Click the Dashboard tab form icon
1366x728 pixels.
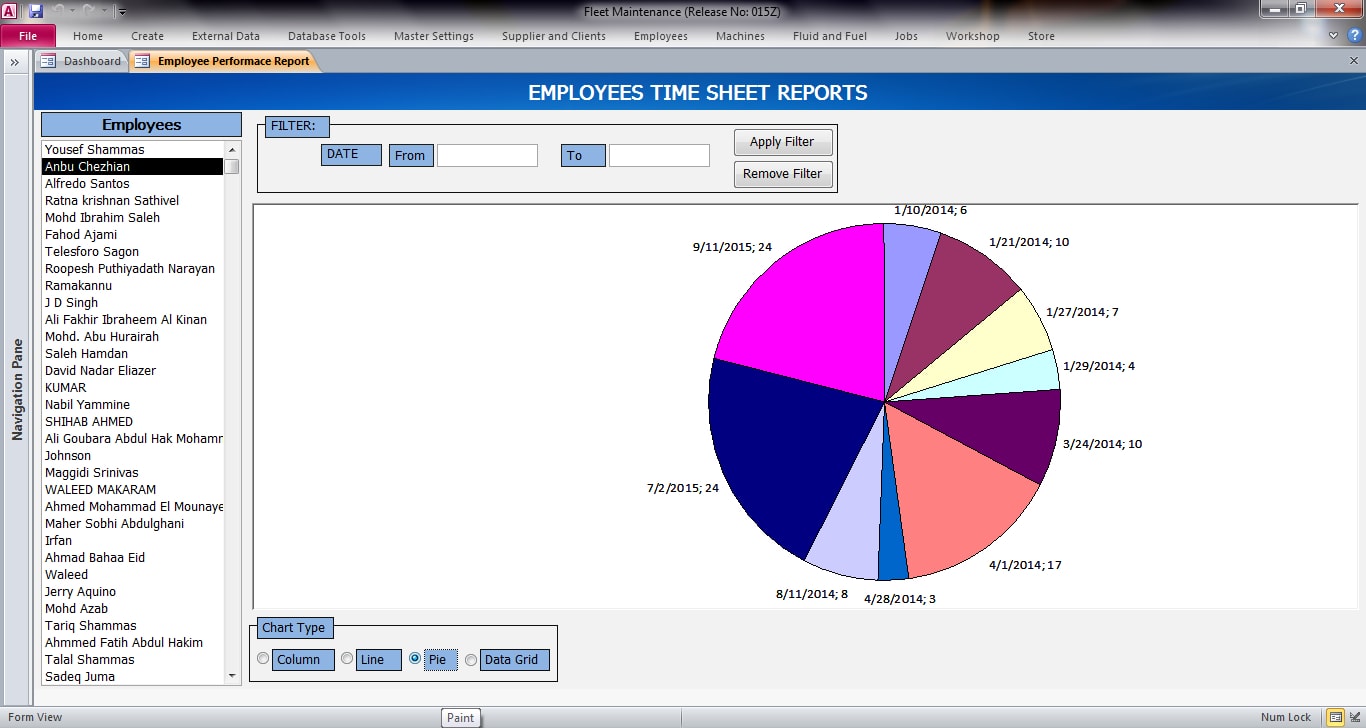[x=48, y=61]
